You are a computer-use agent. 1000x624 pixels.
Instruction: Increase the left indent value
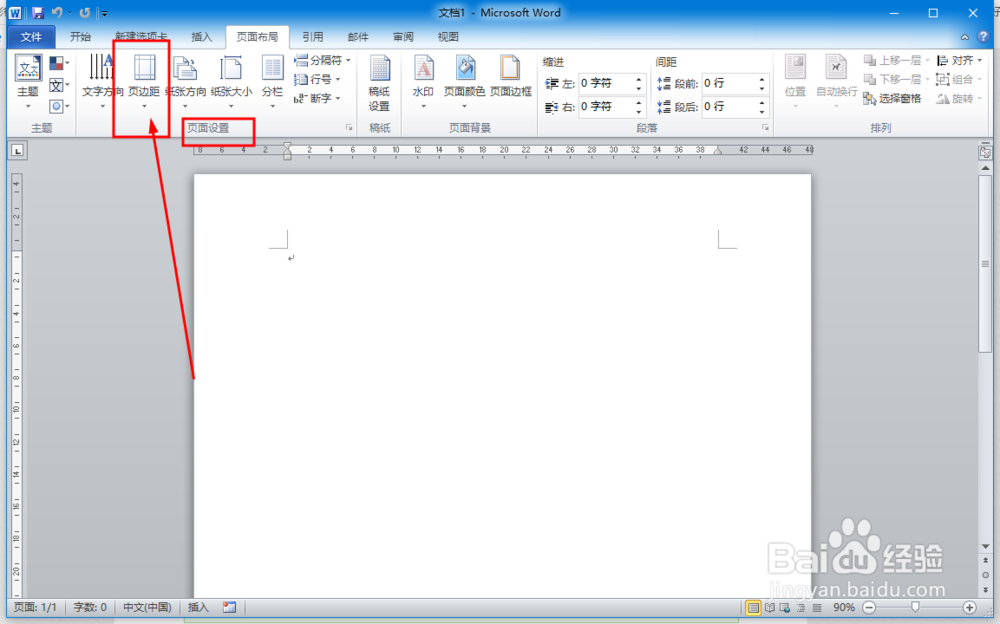point(639,79)
